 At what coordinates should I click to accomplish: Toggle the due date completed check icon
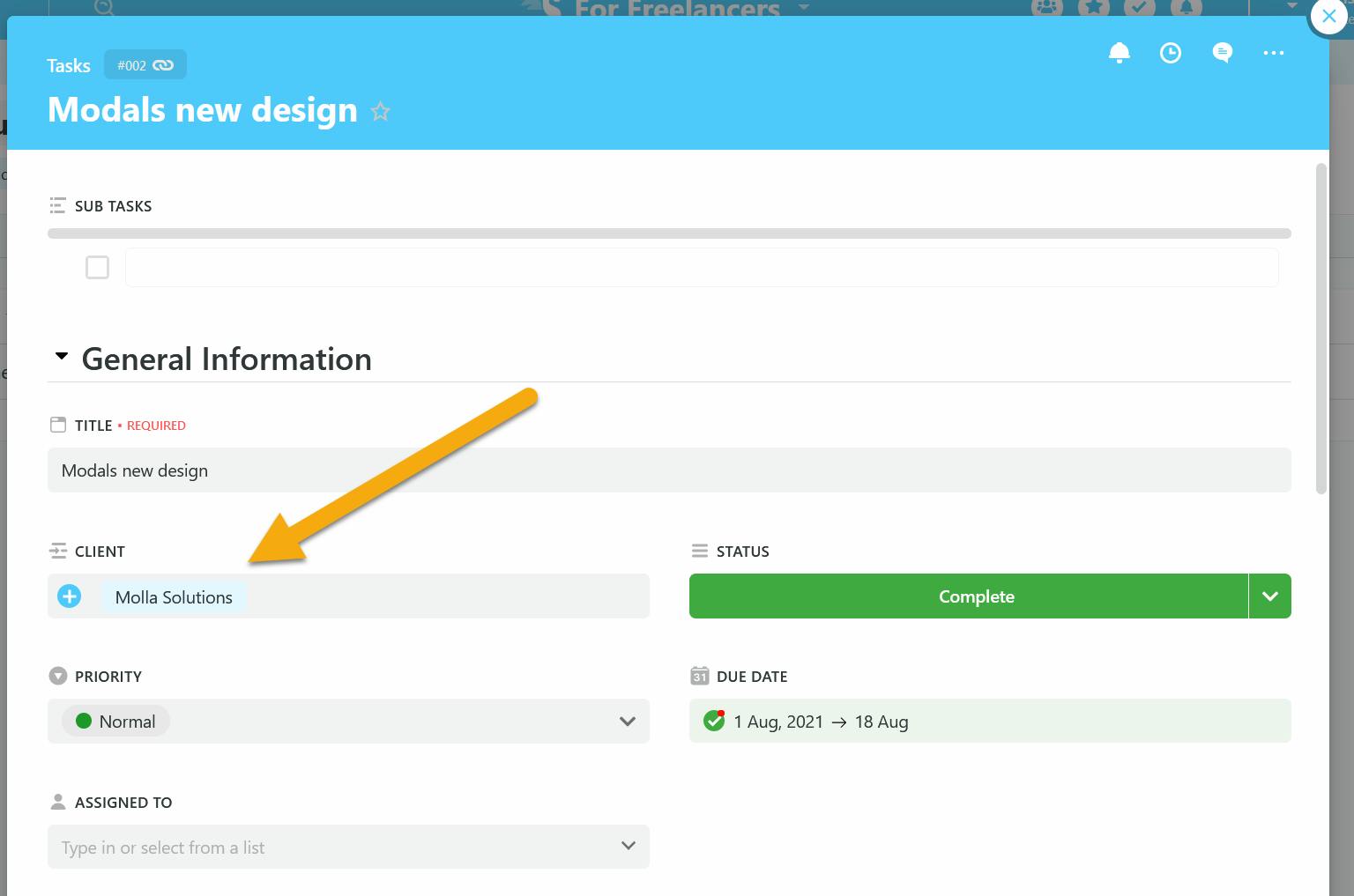point(713,722)
